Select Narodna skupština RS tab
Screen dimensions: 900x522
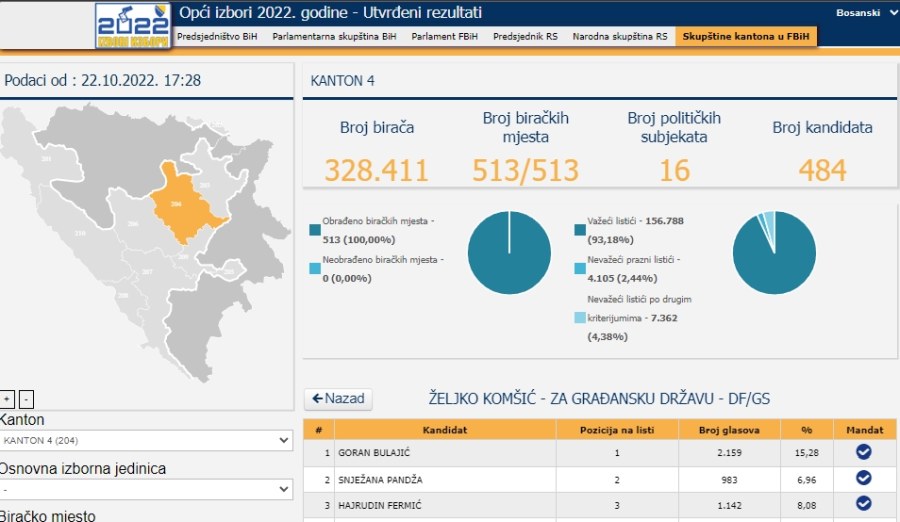(619, 37)
